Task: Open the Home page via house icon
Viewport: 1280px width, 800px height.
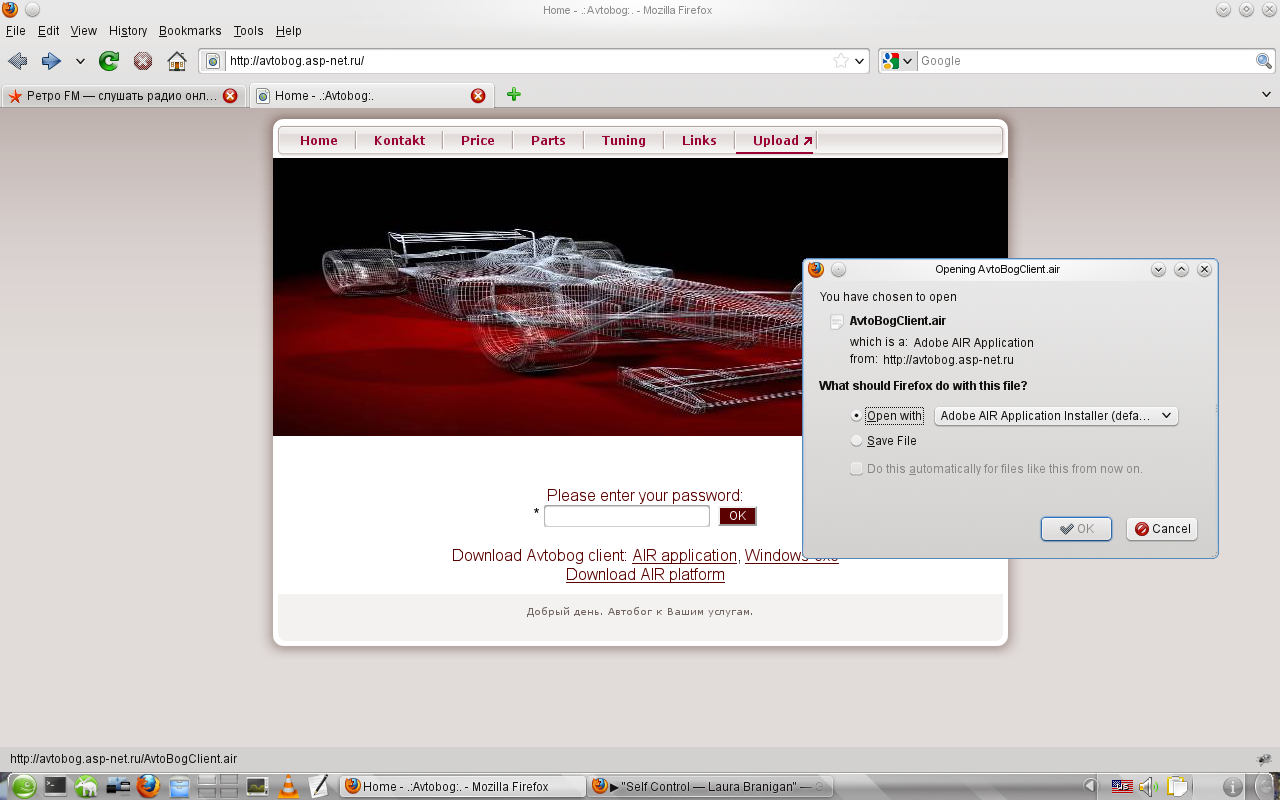Action: (177, 61)
